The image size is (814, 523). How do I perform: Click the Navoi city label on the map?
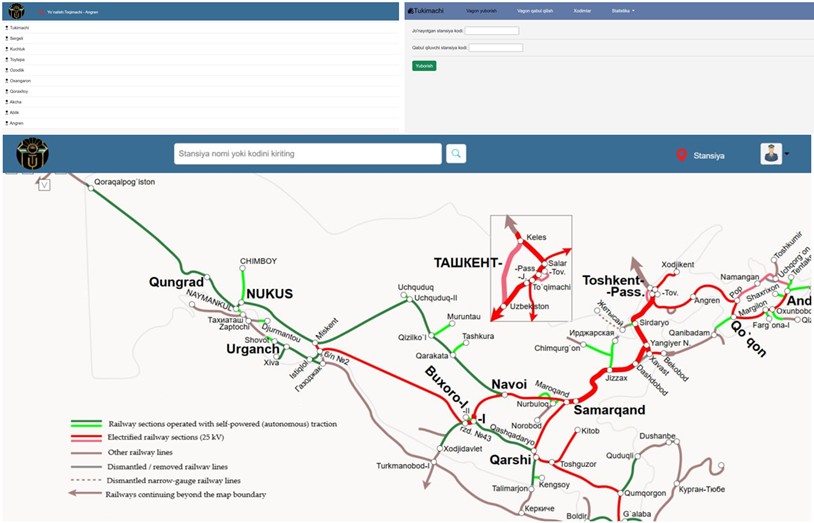click(x=509, y=384)
